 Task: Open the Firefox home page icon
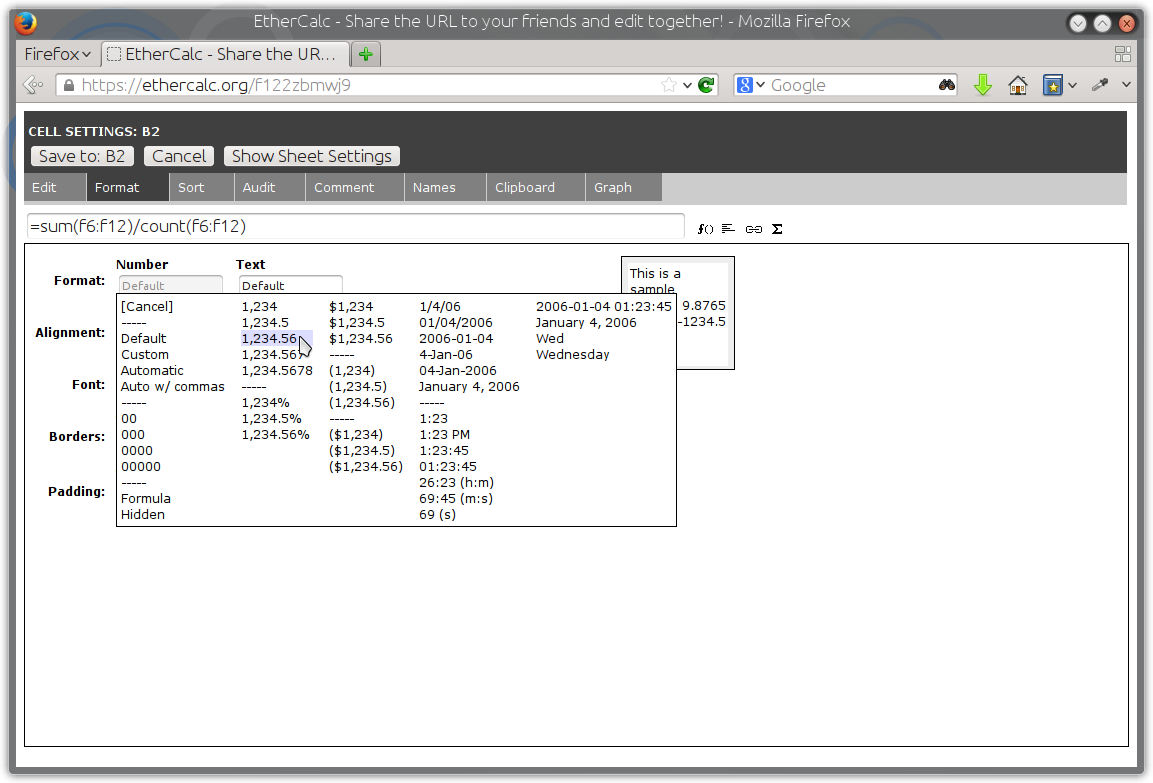coord(1018,85)
